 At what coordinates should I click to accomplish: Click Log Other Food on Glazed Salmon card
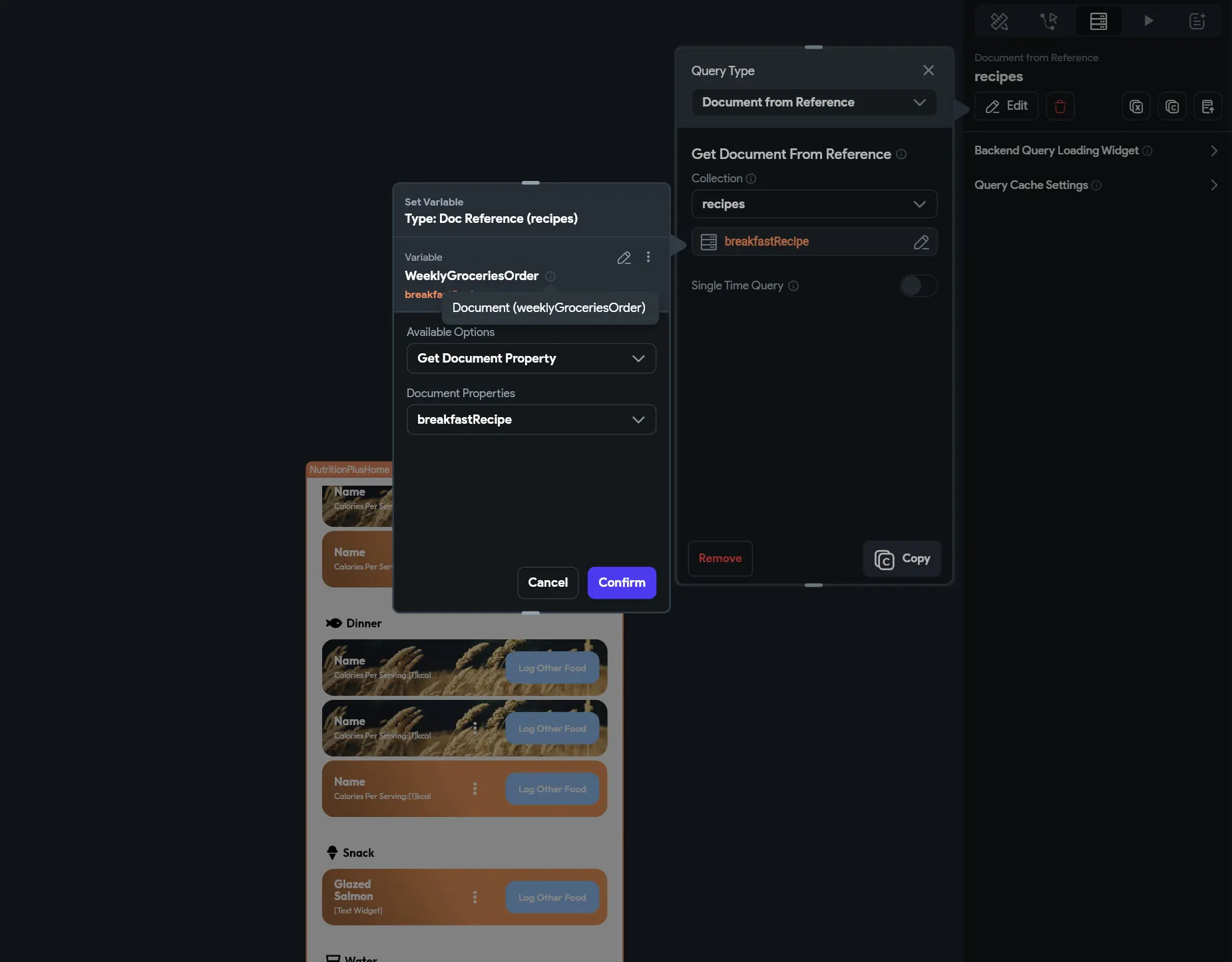coord(552,897)
